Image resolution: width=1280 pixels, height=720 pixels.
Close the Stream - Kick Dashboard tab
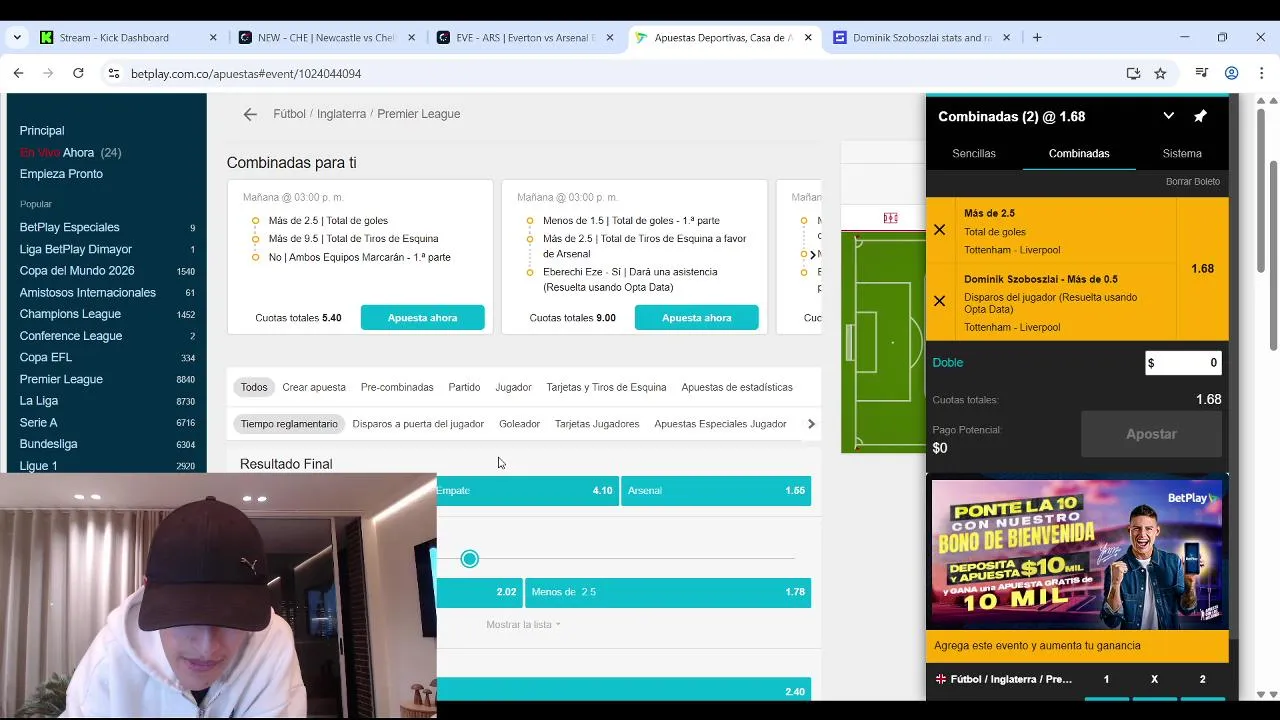coord(213,37)
